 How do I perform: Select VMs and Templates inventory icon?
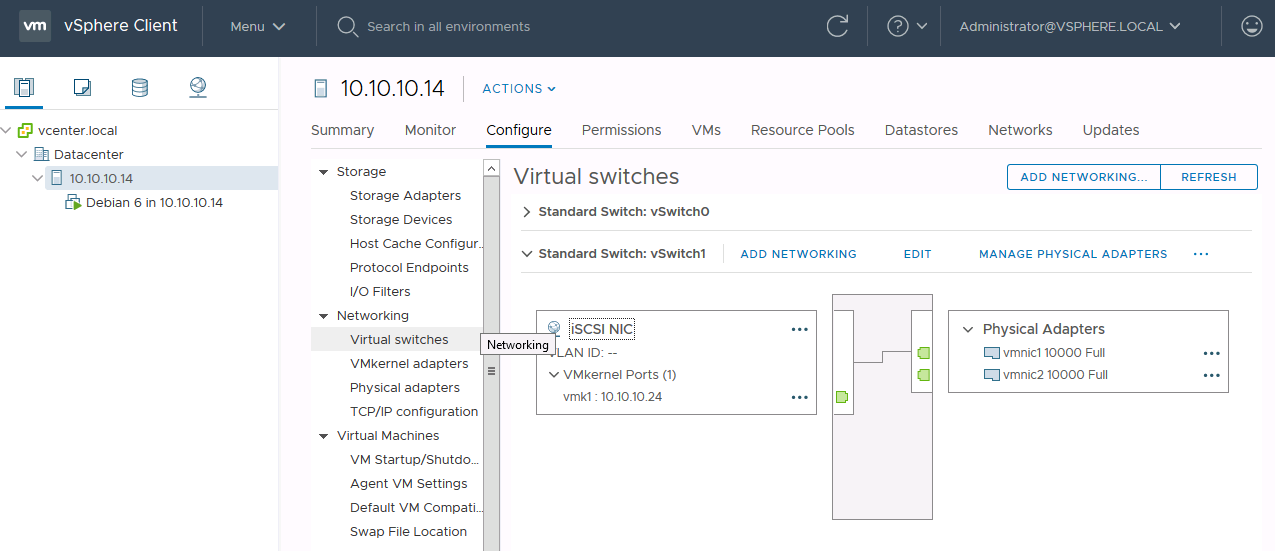point(82,87)
